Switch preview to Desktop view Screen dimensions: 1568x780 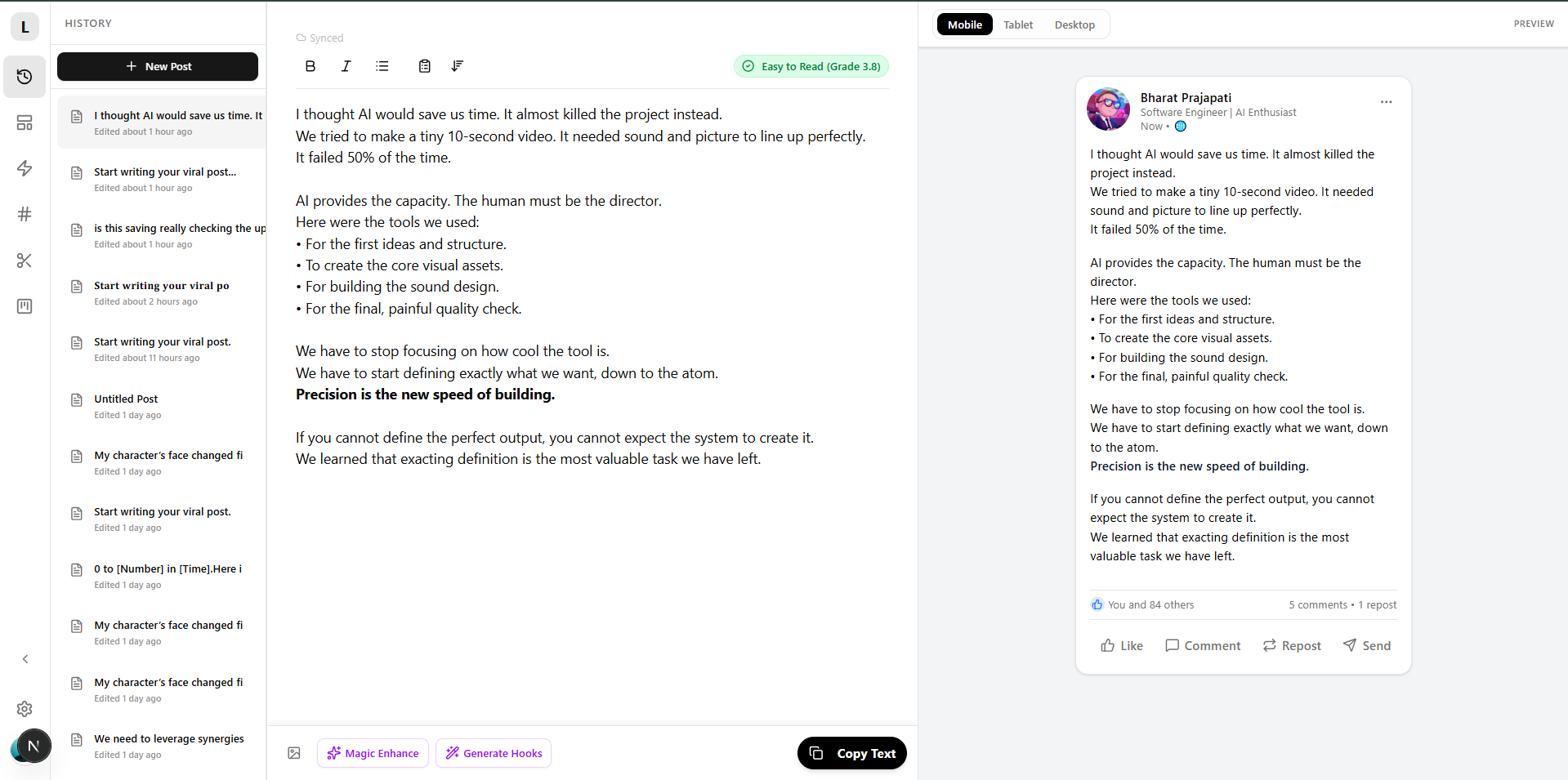pos(1074,25)
